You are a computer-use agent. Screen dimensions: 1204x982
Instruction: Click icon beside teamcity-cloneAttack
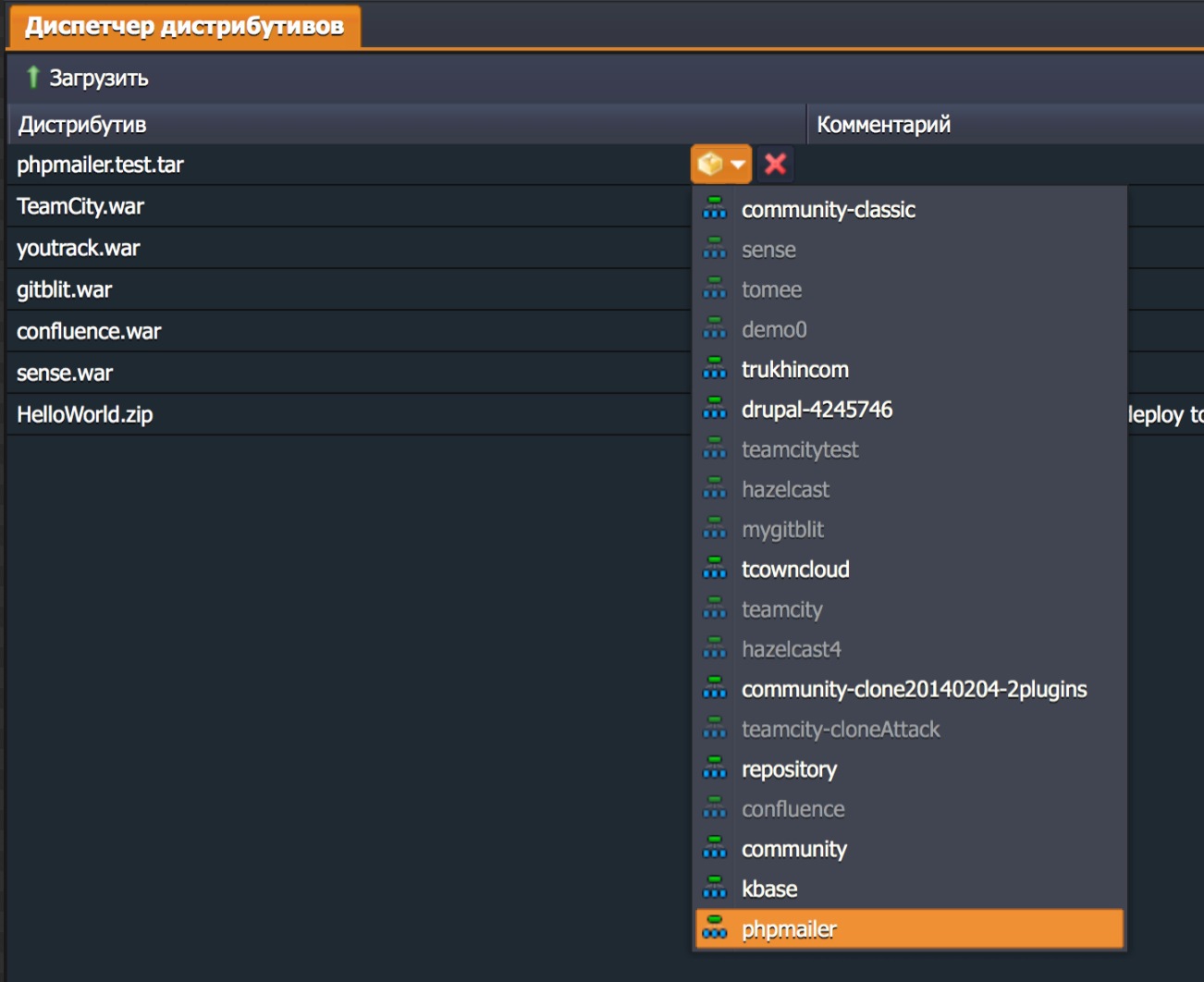tap(715, 728)
